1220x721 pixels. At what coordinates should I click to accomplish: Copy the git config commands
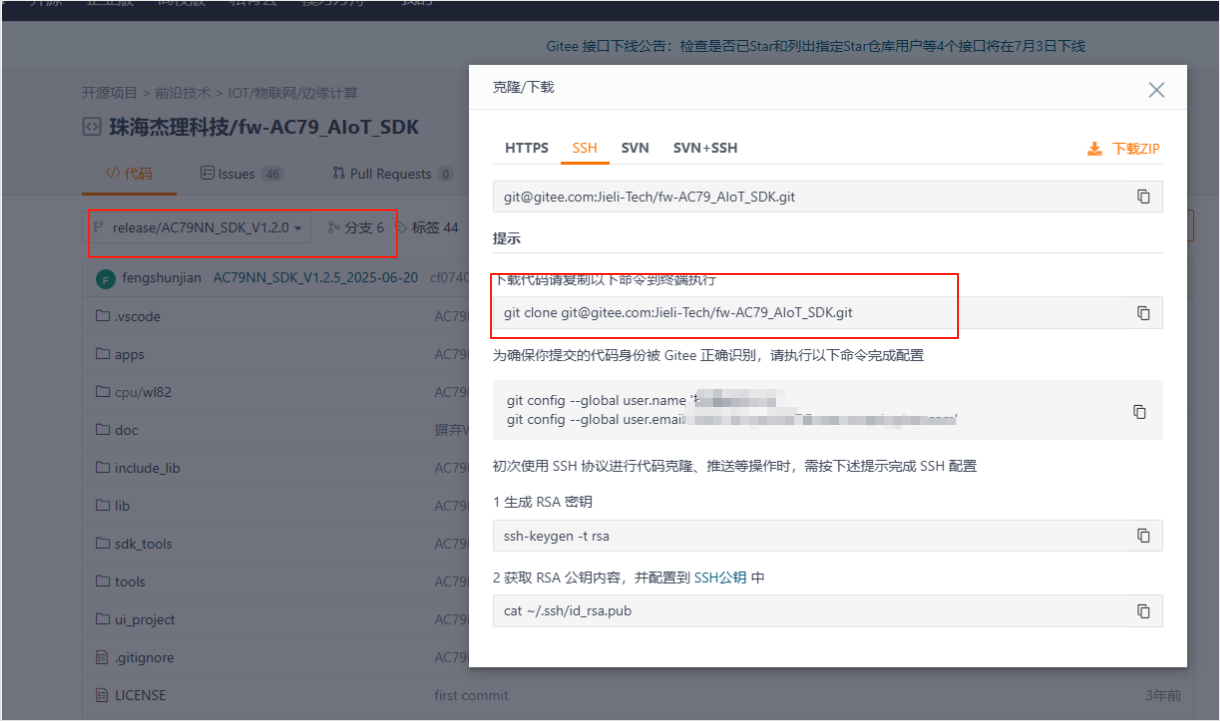pyautogui.click(x=1139, y=411)
